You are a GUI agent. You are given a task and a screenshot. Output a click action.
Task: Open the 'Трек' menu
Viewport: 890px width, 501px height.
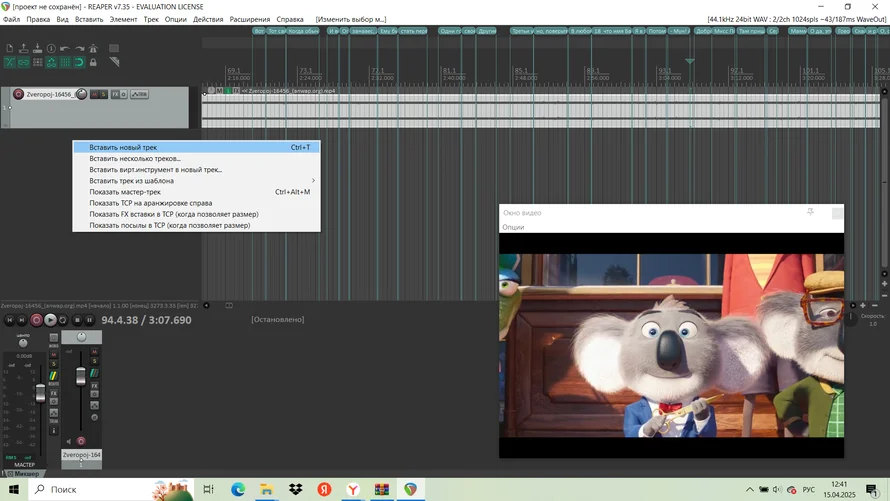(x=151, y=19)
